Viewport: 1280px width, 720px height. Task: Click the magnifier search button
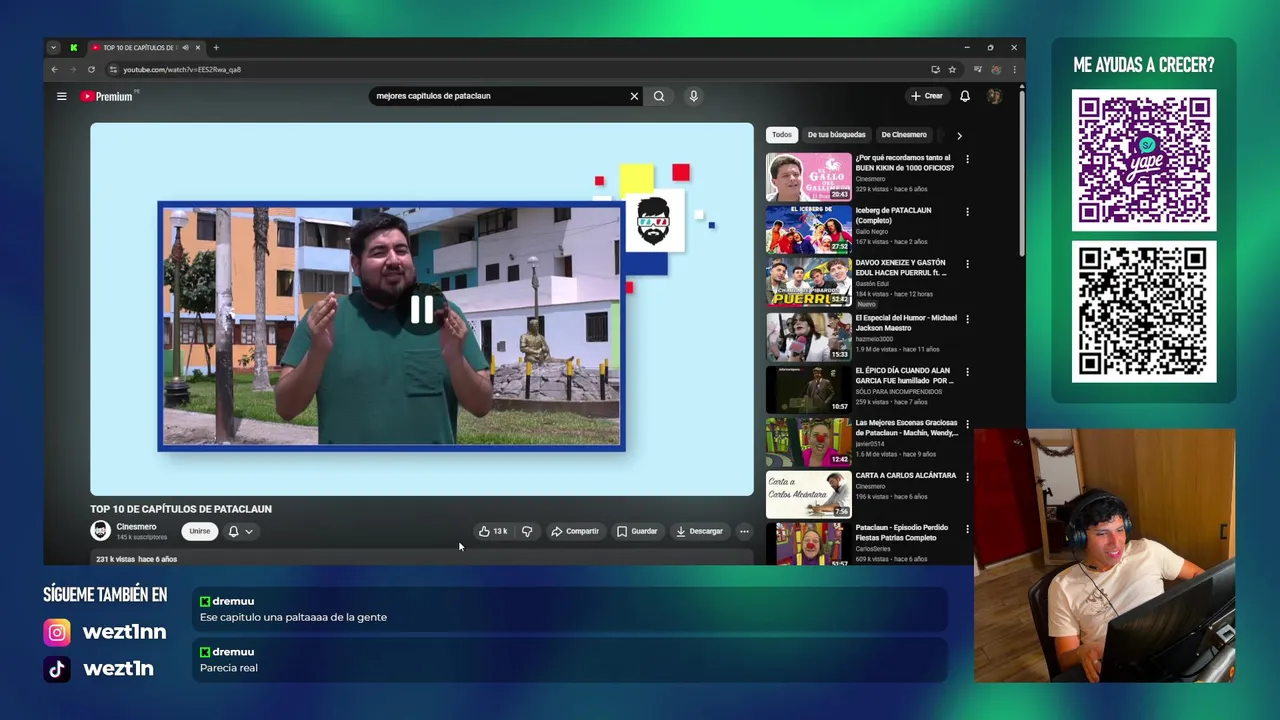pos(659,96)
